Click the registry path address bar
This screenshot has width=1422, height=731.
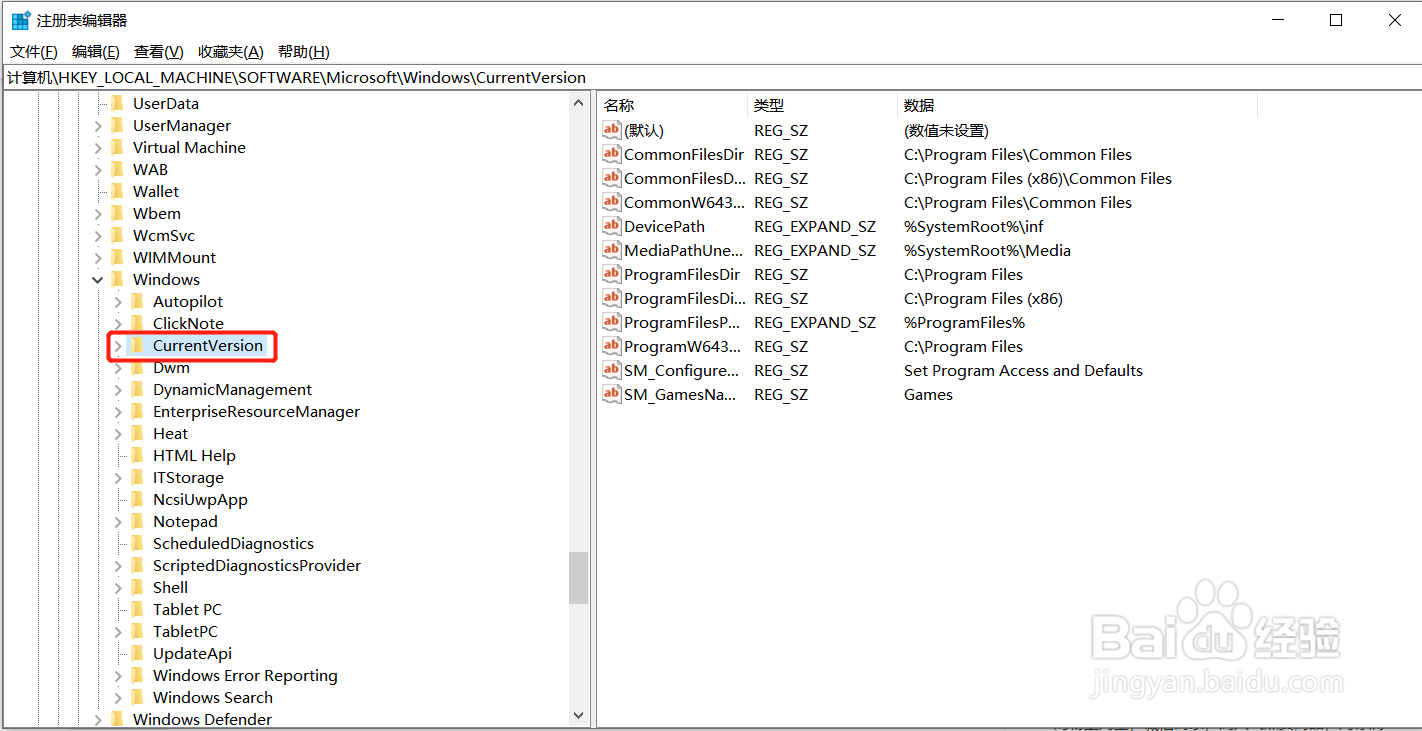710,77
